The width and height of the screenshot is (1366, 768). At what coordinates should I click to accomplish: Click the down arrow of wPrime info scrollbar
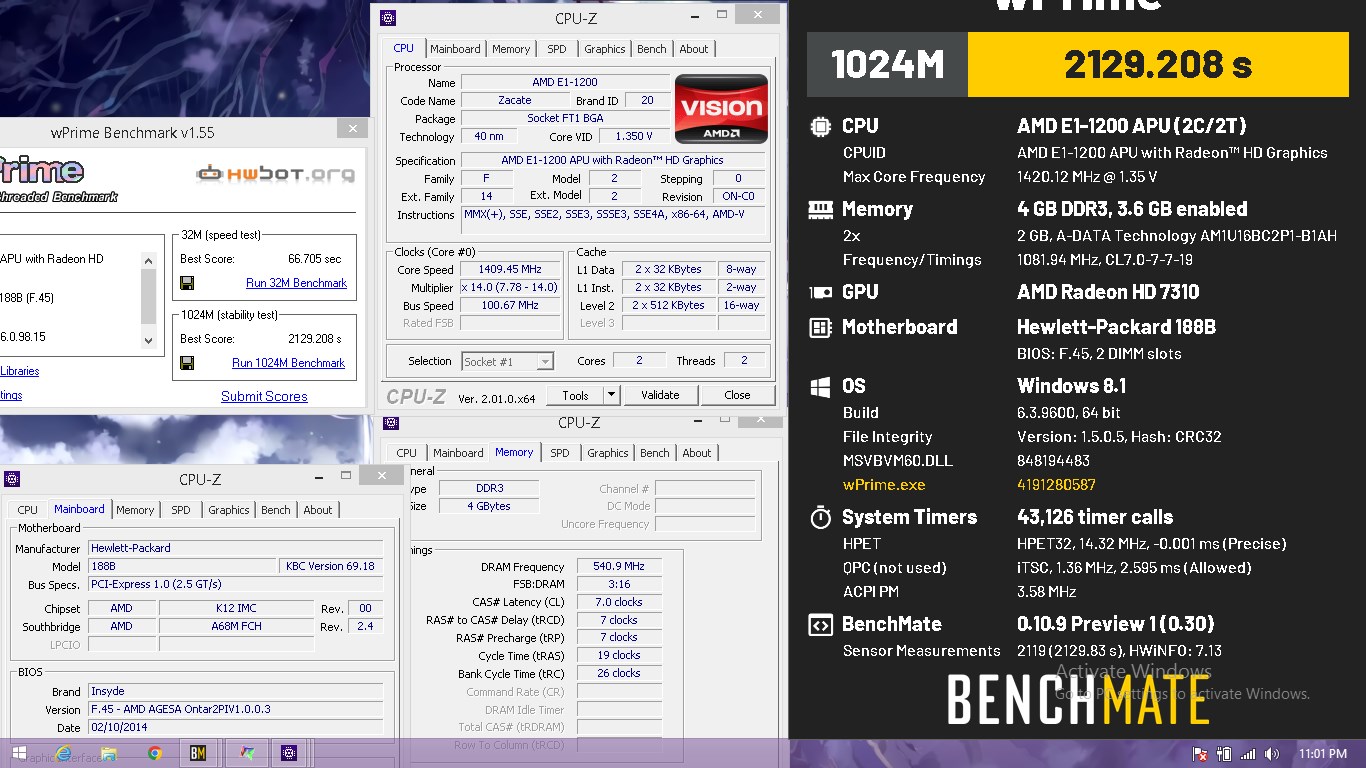[149, 340]
